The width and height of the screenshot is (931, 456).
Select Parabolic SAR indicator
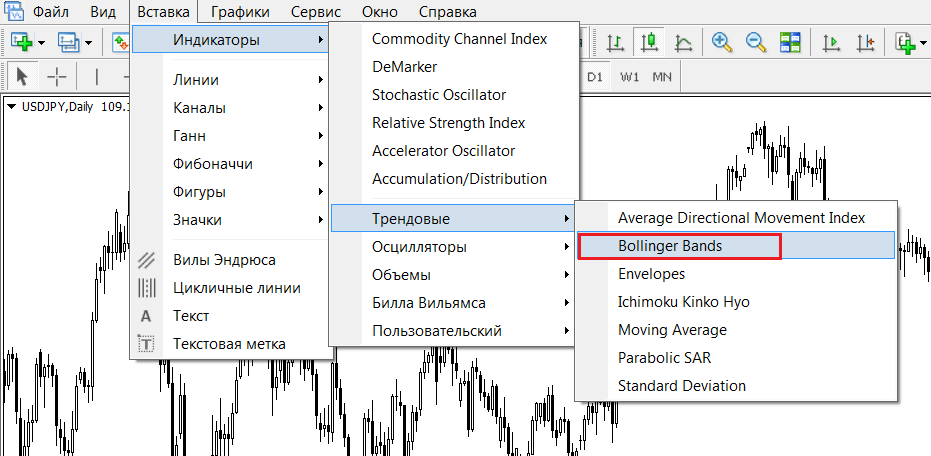pyautogui.click(x=736, y=357)
